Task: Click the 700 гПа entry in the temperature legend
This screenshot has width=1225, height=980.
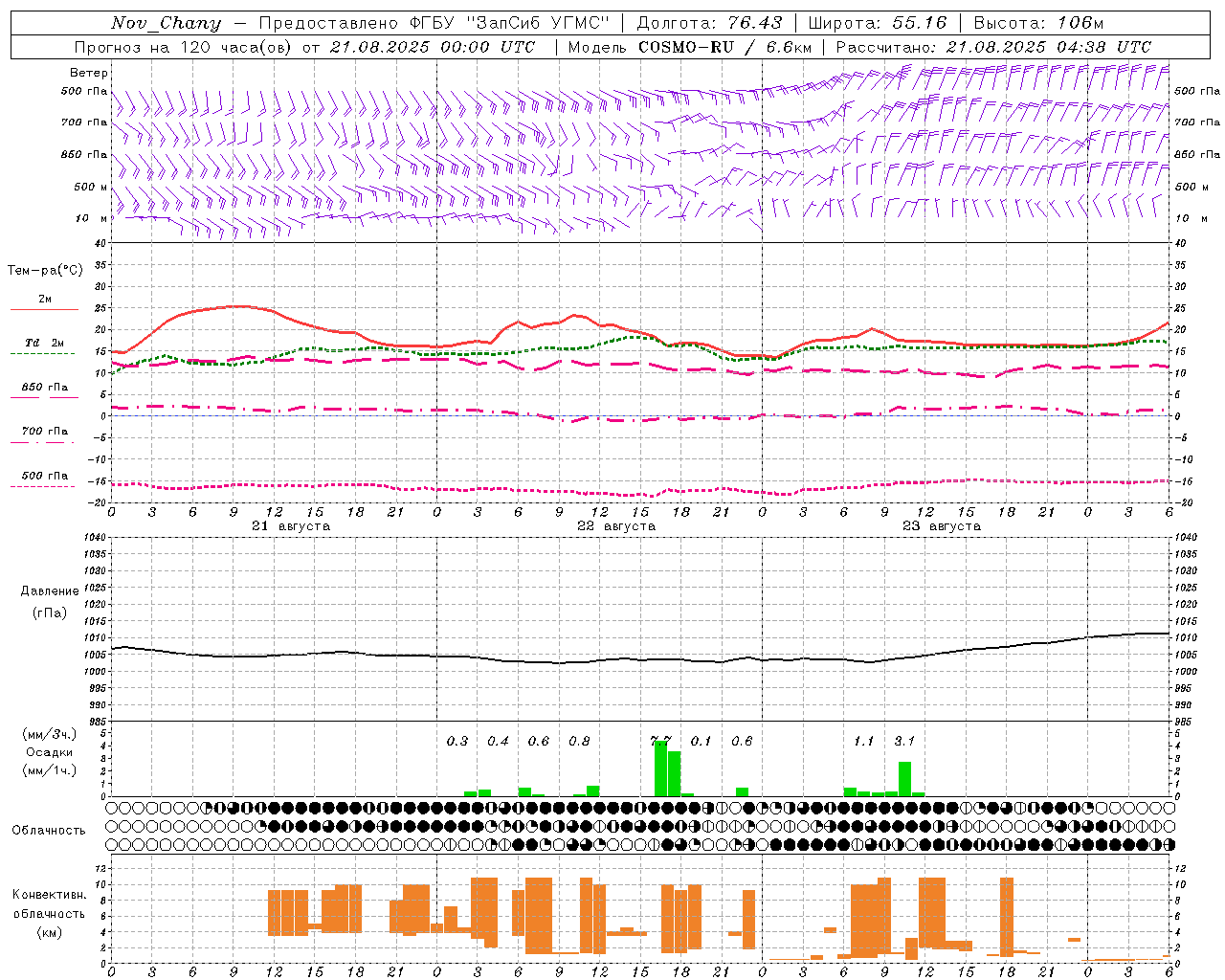Action: point(44,432)
